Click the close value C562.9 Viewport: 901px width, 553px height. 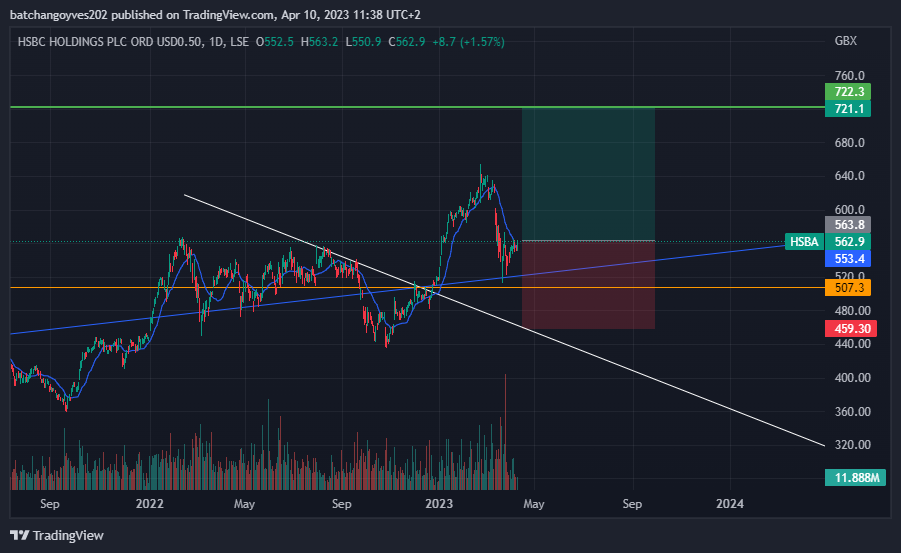(x=407, y=41)
